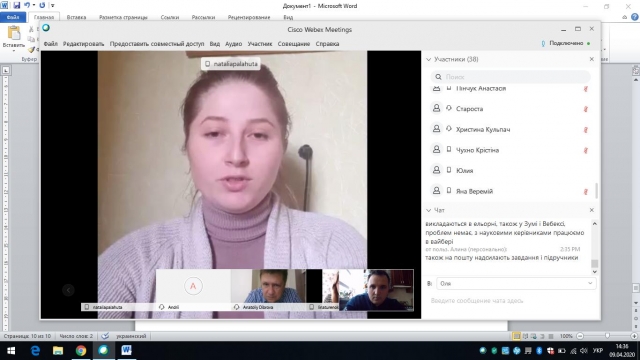Click chat scrollbar down arrow
640x360 pixels.
point(594,271)
